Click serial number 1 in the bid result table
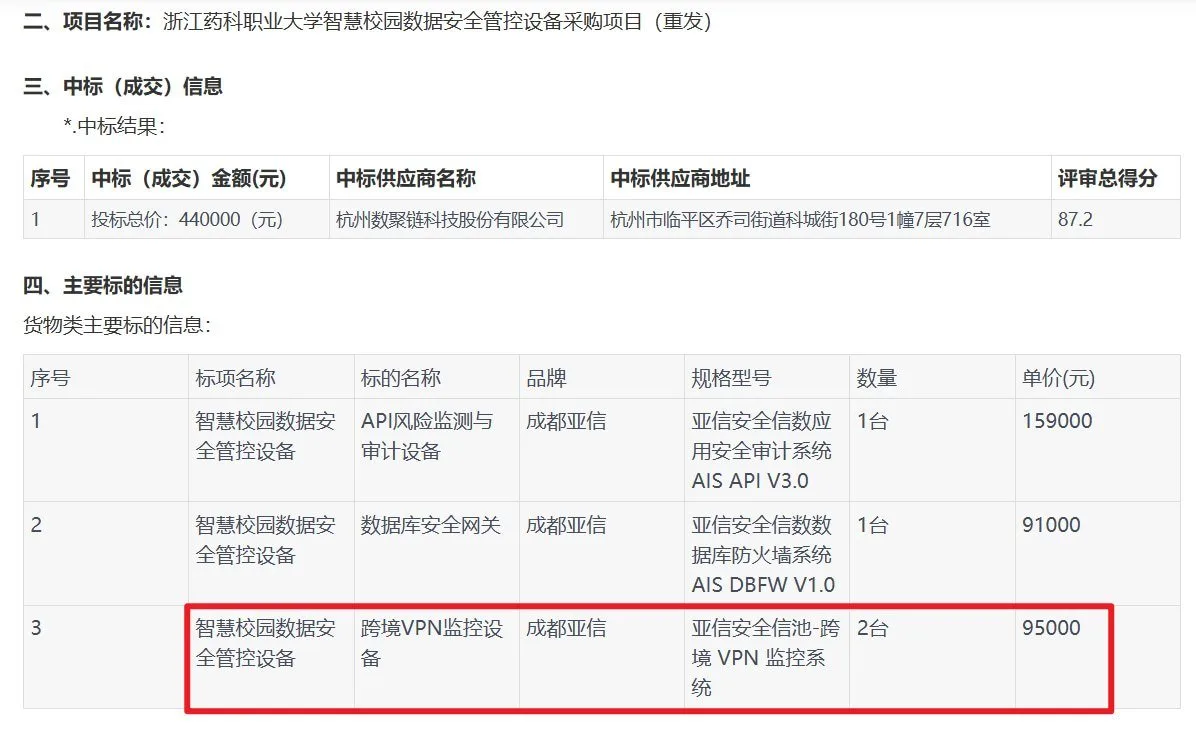Image resolution: width=1196 pixels, height=729 pixels. click(35, 220)
